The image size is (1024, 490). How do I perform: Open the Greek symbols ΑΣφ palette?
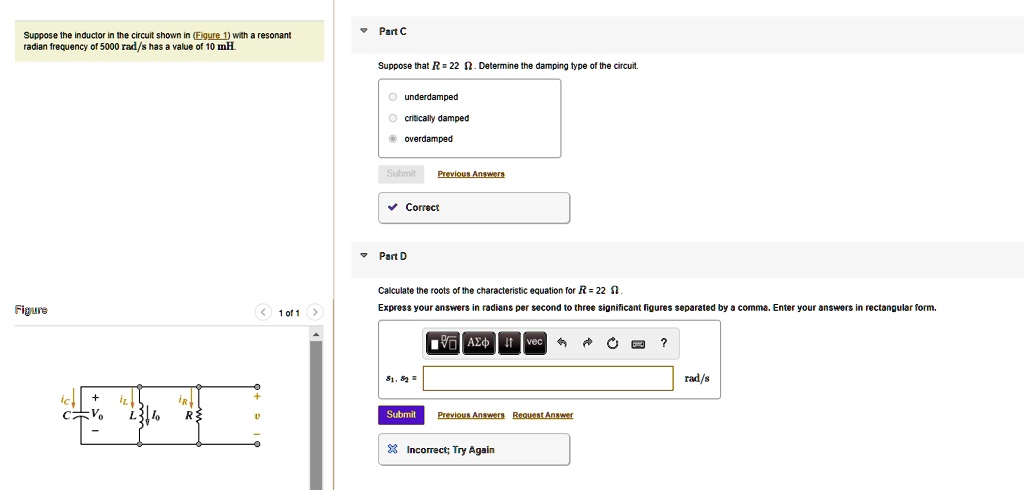coord(479,343)
